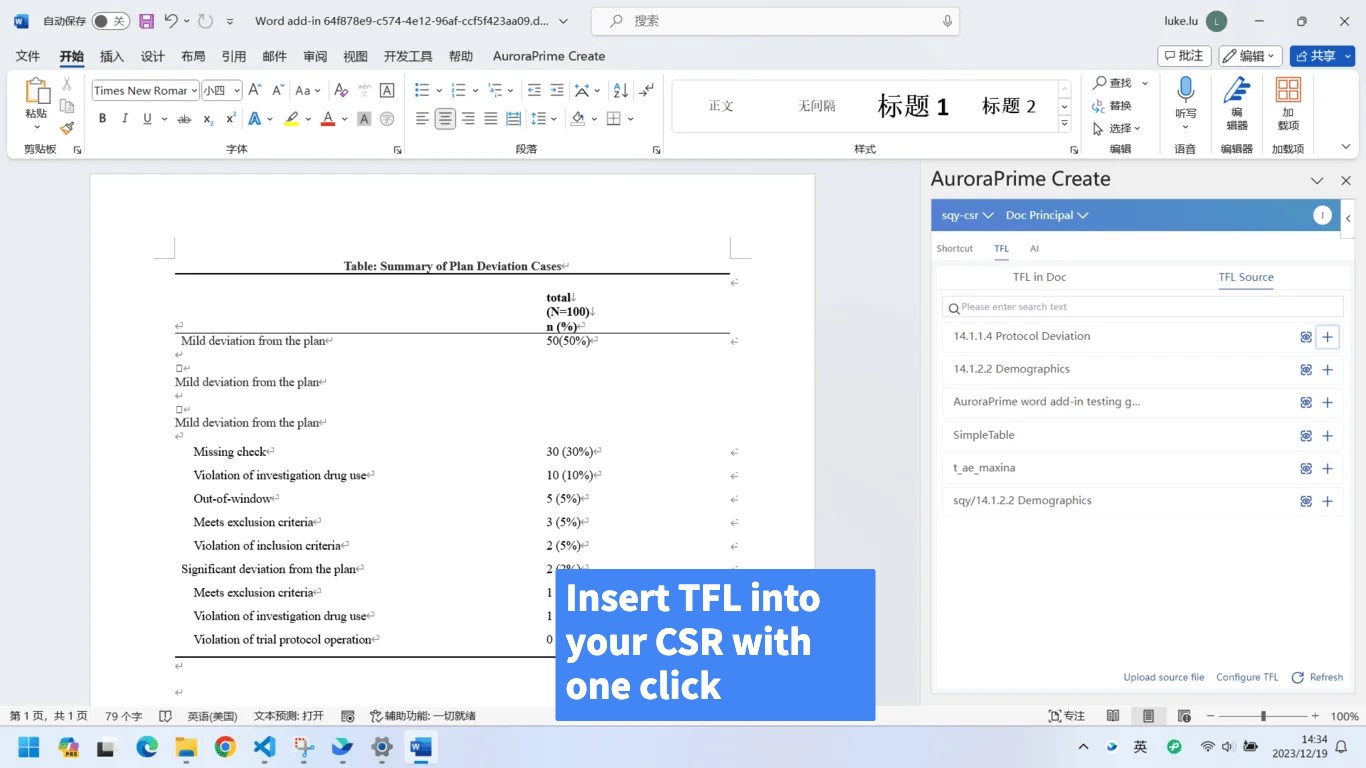Preview the 14.1.1.4 Protocol Deviation source

pyautogui.click(x=1306, y=337)
